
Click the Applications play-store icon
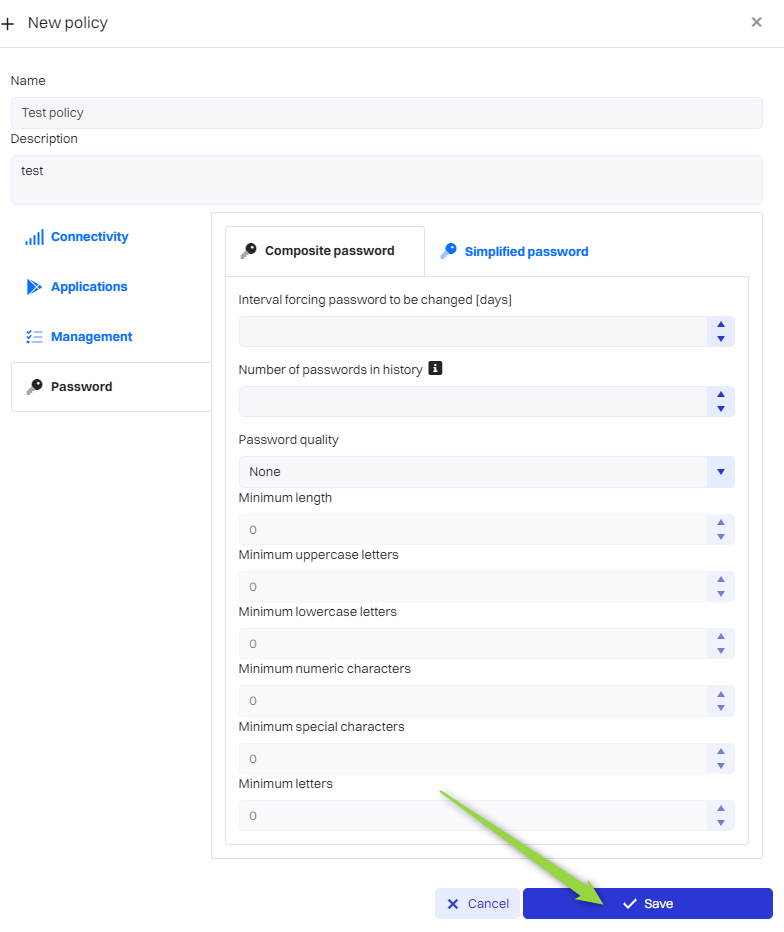point(34,287)
